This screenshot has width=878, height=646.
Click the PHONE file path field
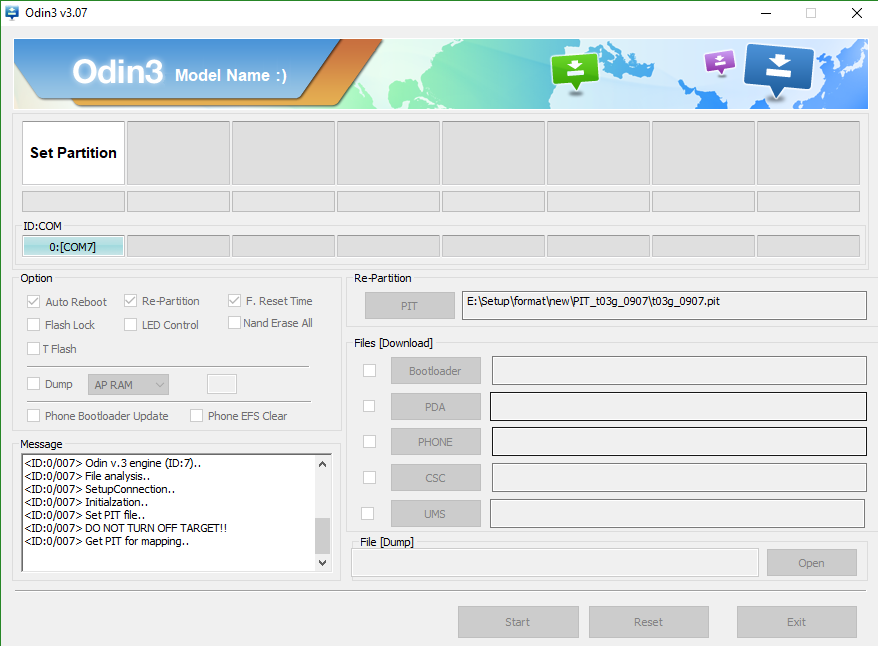679,442
